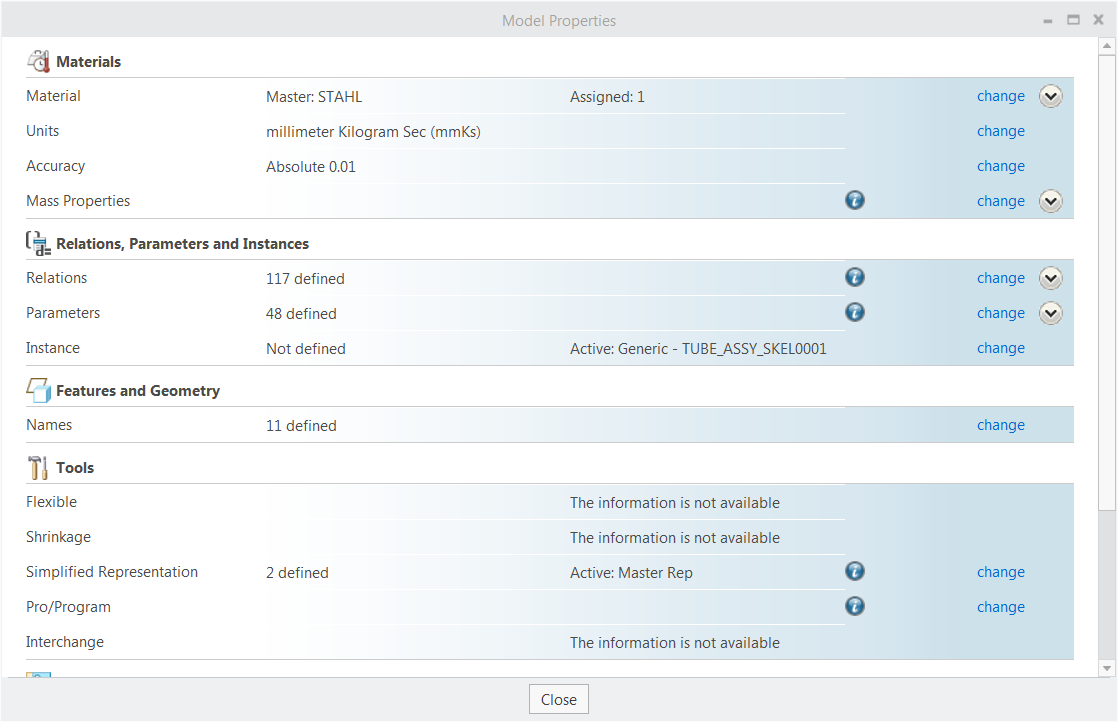Click change link for Instance
This screenshot has width=1118, height=722.
click(1000, 348)
